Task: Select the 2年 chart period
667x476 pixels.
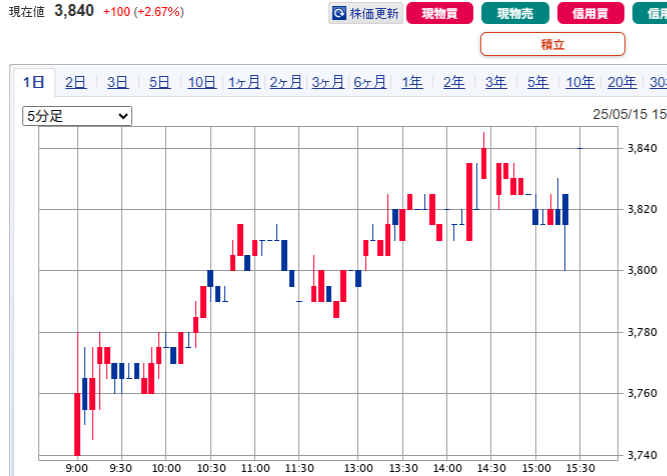Action: coord(454,82)
